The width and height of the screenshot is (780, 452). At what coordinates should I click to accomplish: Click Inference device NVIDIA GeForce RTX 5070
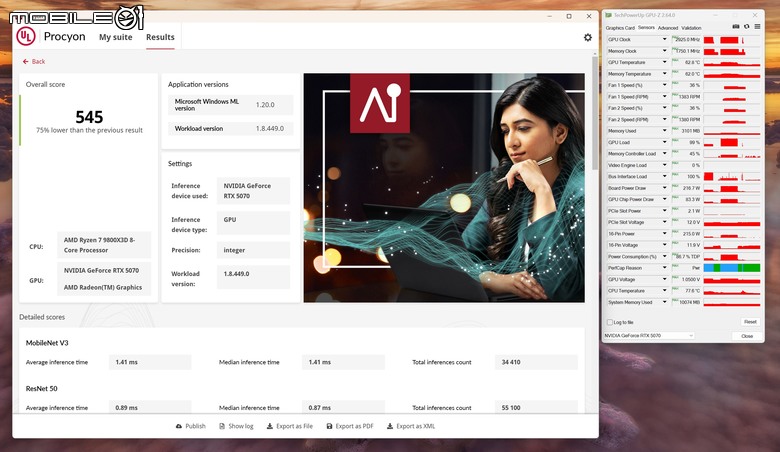[x=253, y=191]
